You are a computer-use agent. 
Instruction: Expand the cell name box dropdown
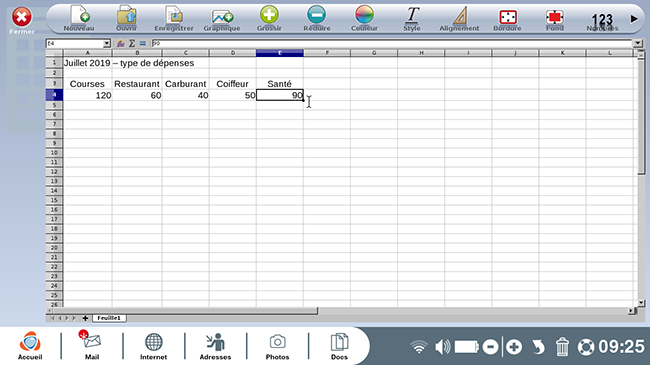pyautogui.click(x=107, y=44)
